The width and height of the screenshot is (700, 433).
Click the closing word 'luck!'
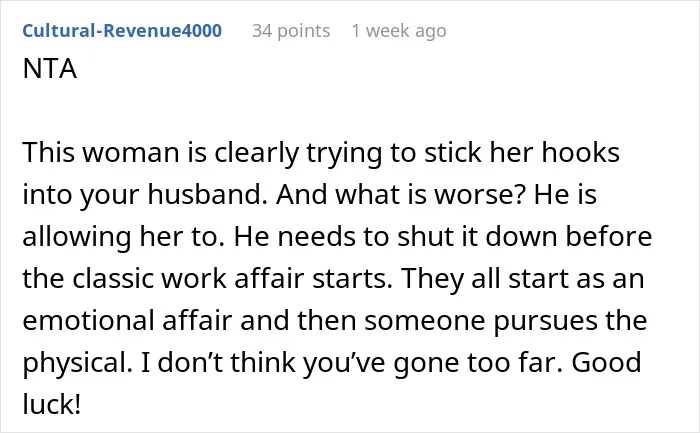[x=51, y=404]
